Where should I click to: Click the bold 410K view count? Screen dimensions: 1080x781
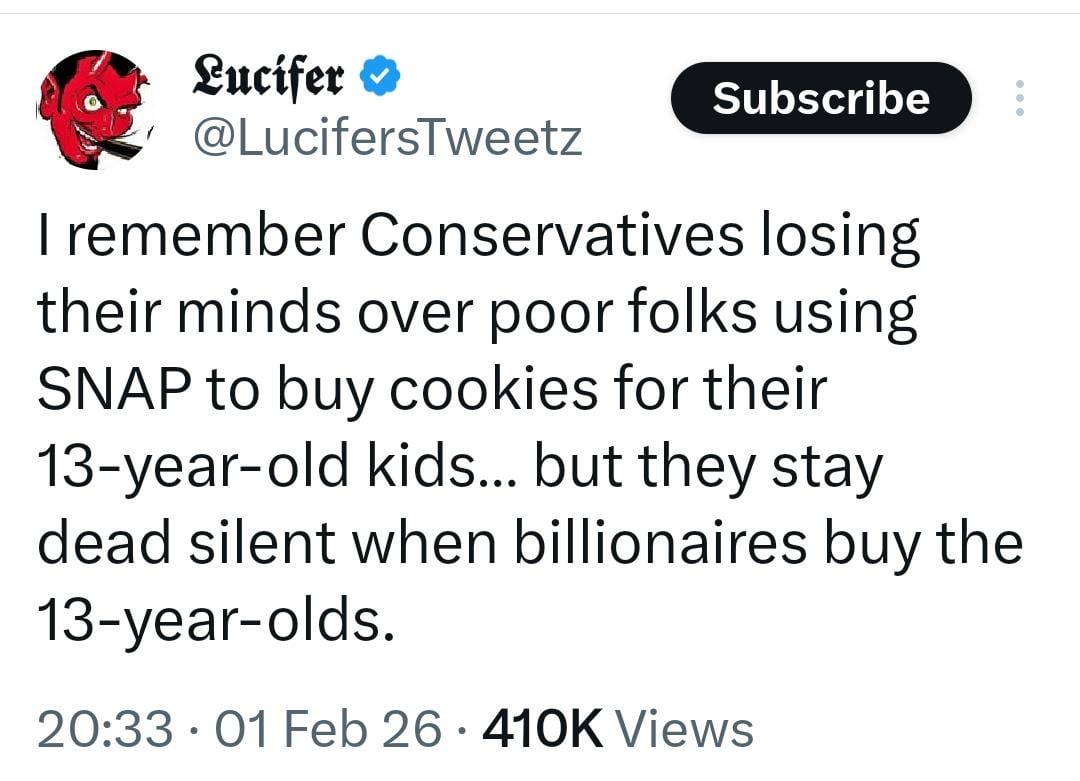[x=542, y=728]
